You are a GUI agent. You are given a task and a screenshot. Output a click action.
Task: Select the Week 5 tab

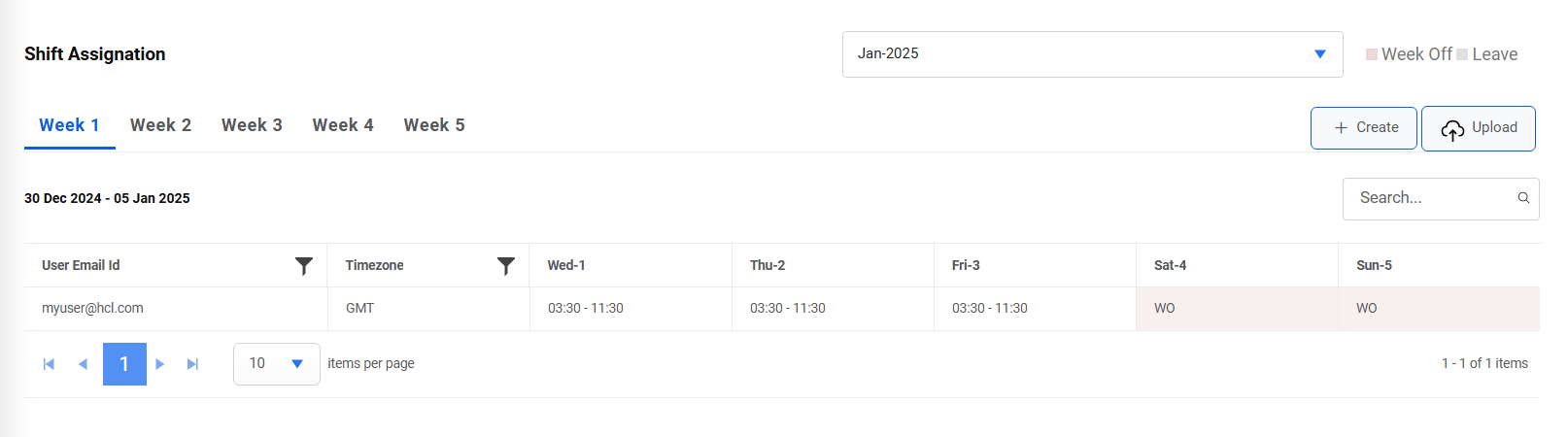[434, 125]
